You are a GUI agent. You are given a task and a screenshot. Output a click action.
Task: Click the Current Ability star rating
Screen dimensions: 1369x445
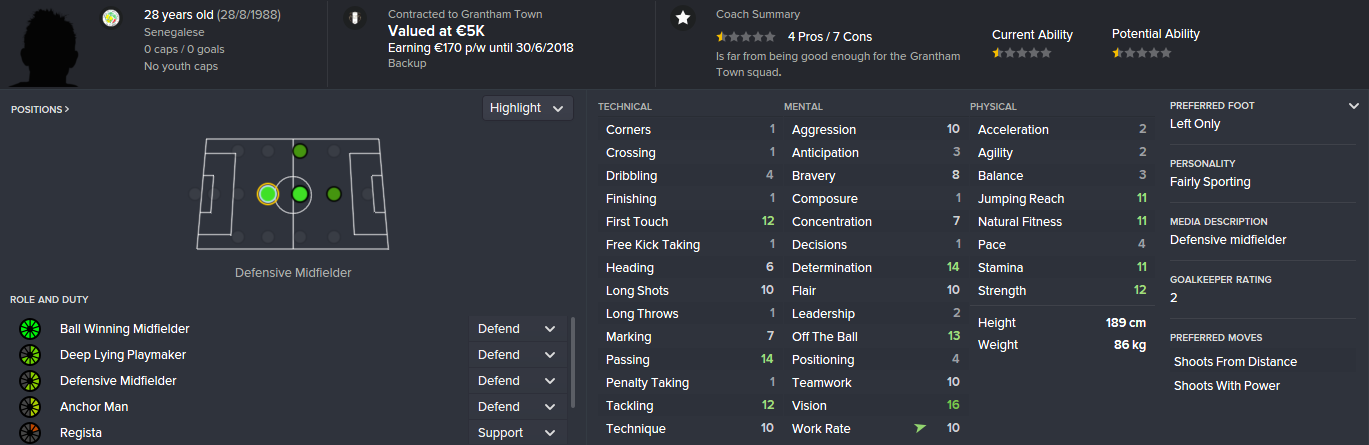(x=1021, y=53)
